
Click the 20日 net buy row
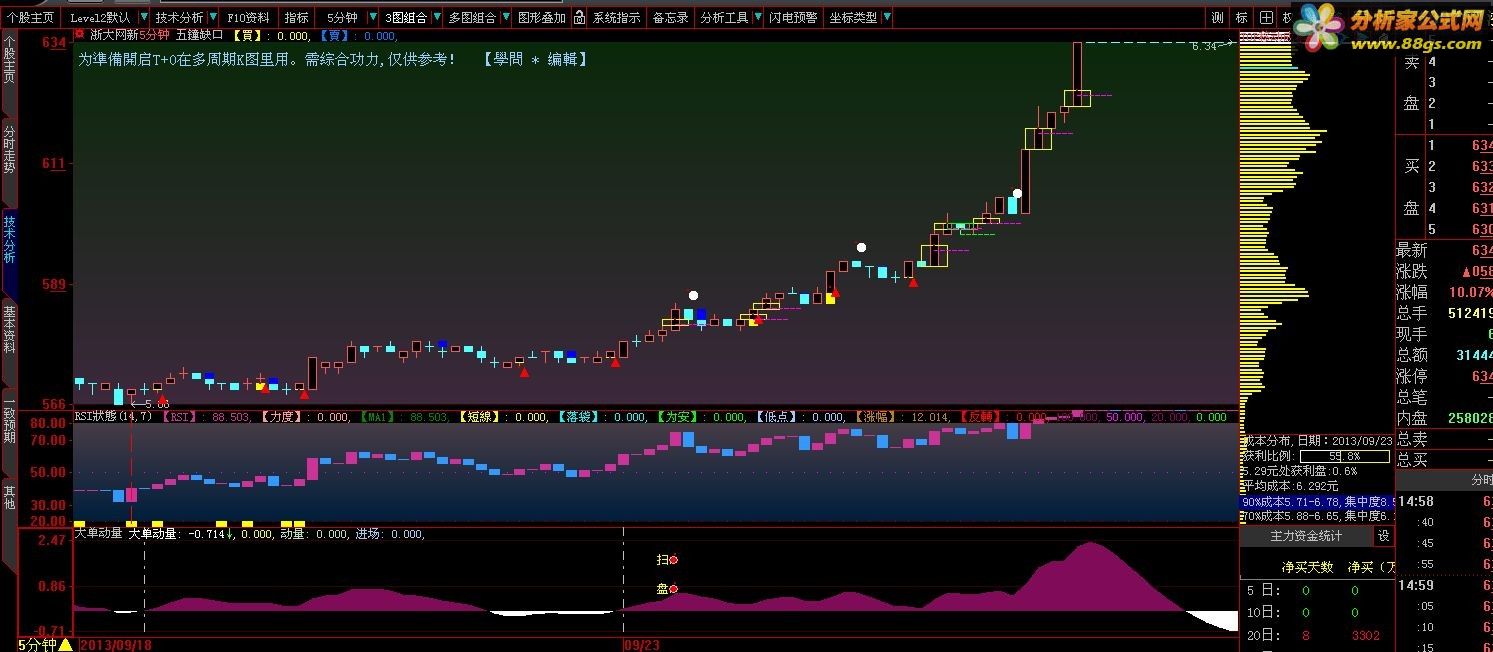(x=1317, y=635)
